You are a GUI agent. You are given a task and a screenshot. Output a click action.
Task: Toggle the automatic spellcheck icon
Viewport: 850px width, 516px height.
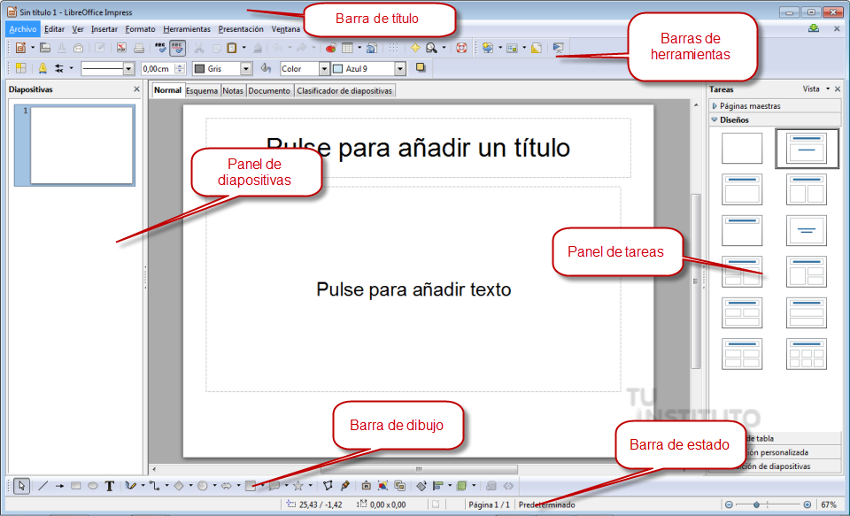coord(177,47)
